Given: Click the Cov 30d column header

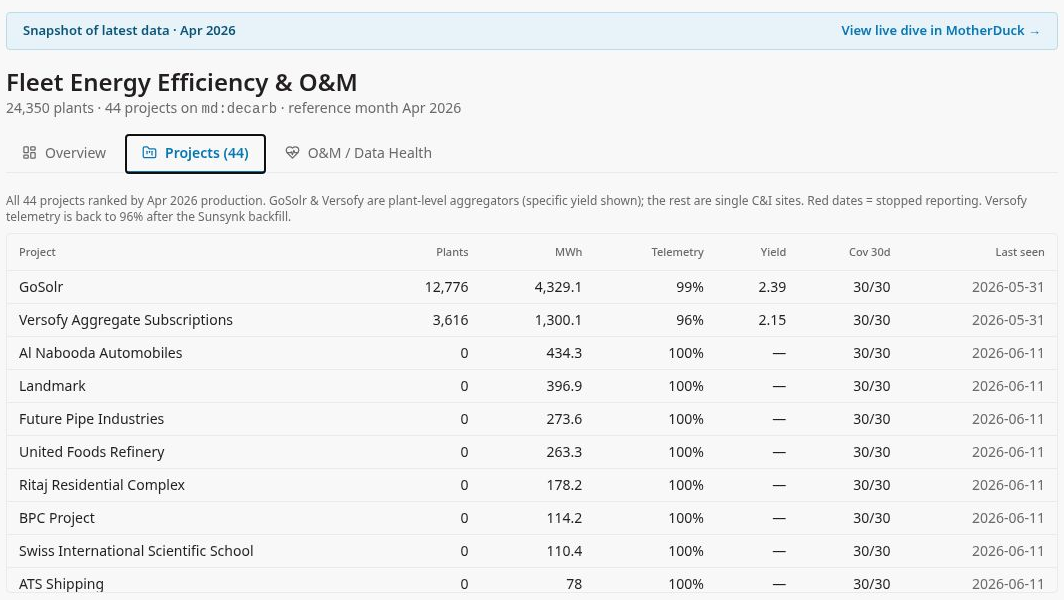Looking at the screenshot, I should point(869,252).
